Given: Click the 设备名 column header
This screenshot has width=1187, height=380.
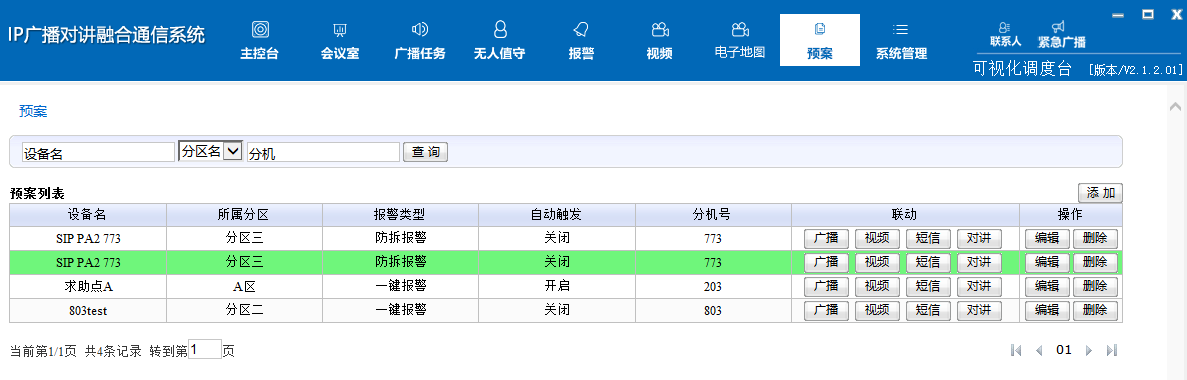Looking at the screenshot, I should tap(88, 215).
